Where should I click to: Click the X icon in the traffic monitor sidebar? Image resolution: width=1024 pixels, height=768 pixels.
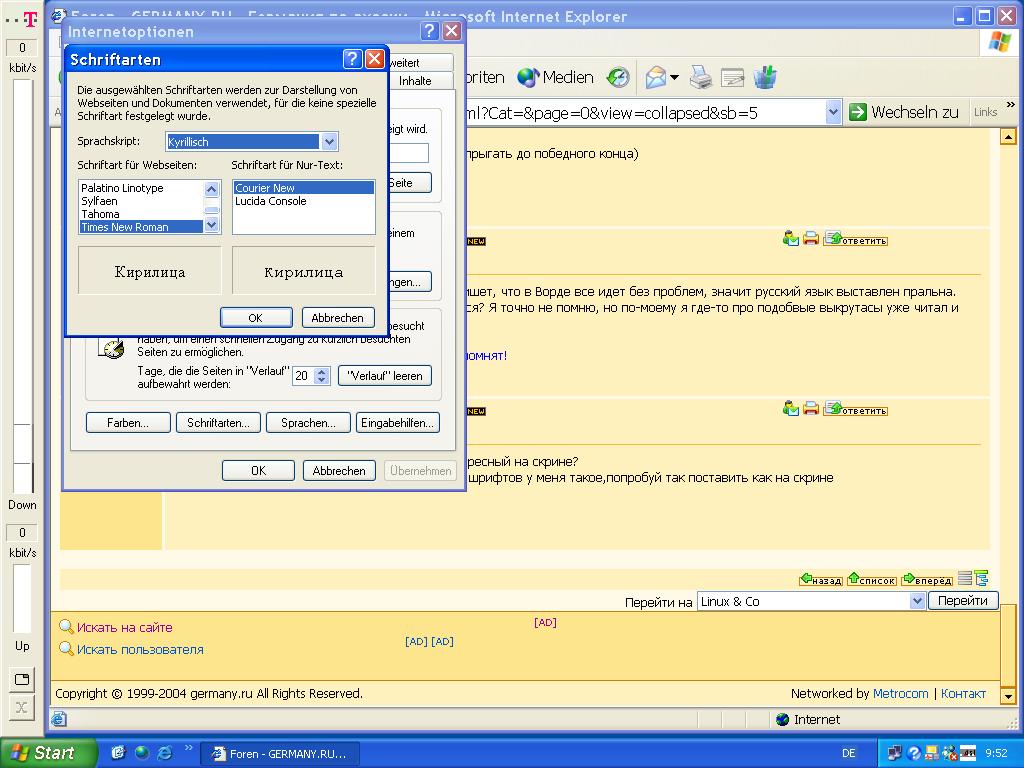click(x=22, y=707)
